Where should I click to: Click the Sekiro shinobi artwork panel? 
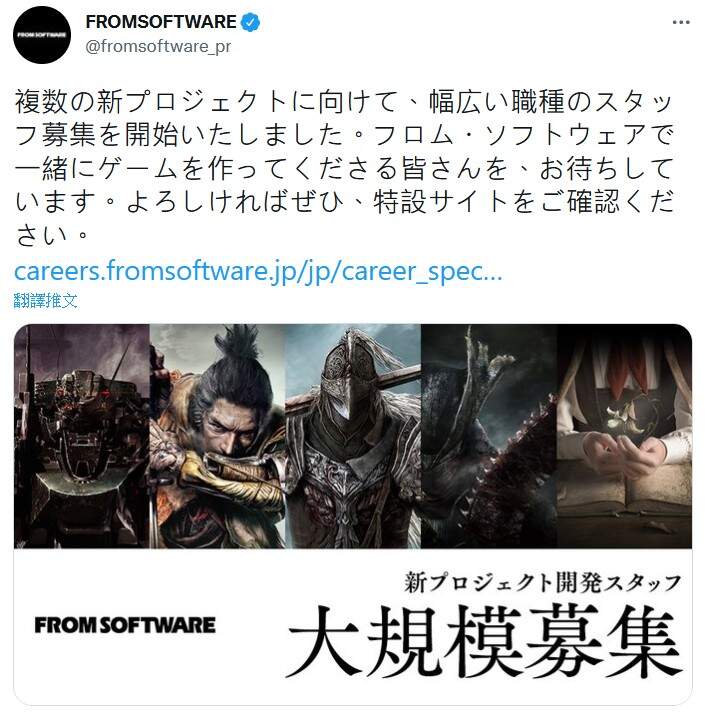[x=217, y=436]
